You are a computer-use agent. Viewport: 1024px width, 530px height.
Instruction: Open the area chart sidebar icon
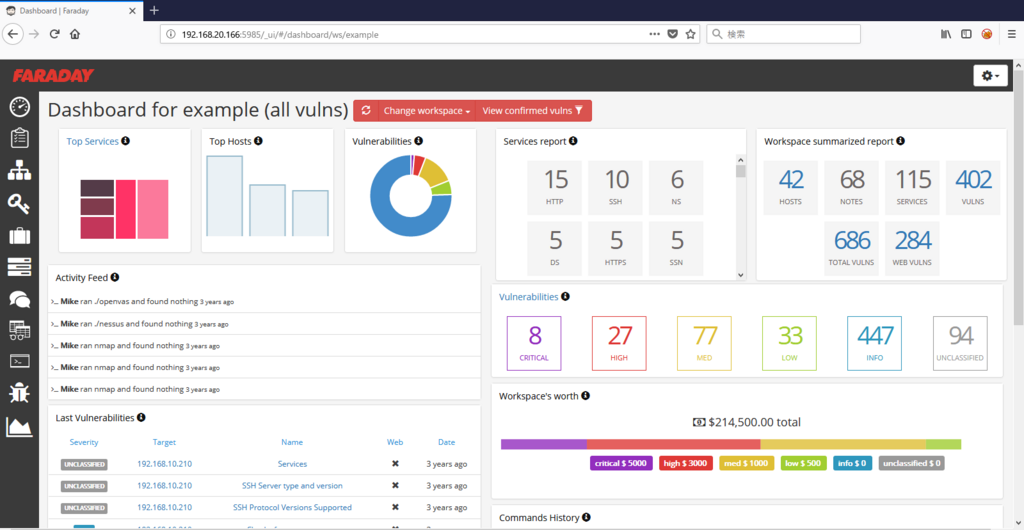click(20, 426)
